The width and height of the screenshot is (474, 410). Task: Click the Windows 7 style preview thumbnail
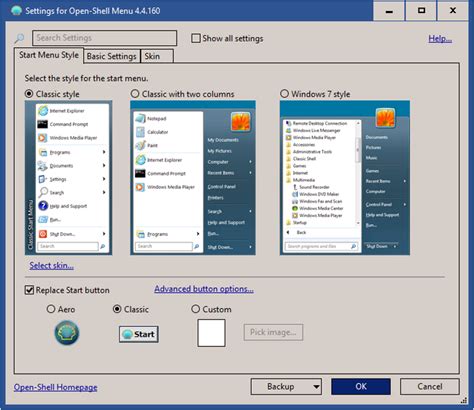[345, 178]
